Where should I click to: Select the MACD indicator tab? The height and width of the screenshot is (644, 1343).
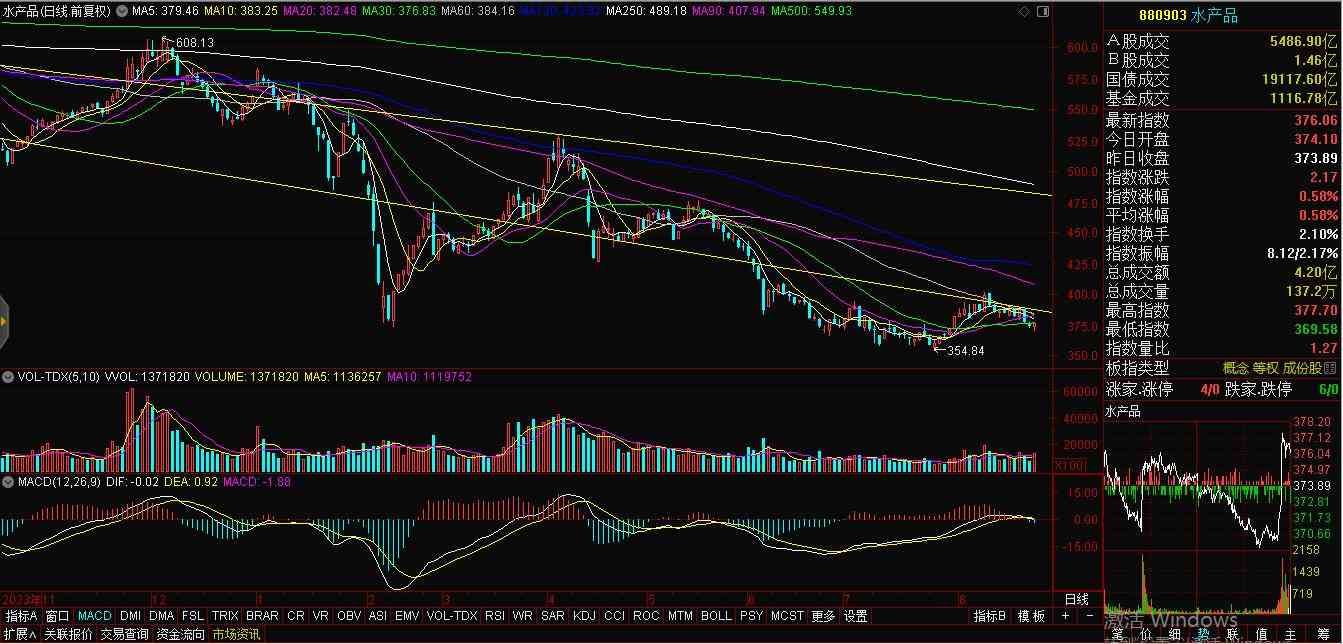pyautogui.click(x=94, y=616)
